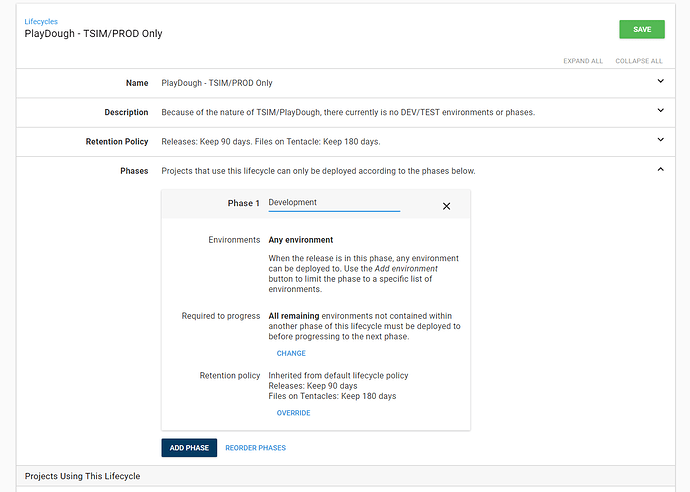Viewport: 690px width, 492px height.
Task: Collapse the Phases section chevron
Action: 660,170
